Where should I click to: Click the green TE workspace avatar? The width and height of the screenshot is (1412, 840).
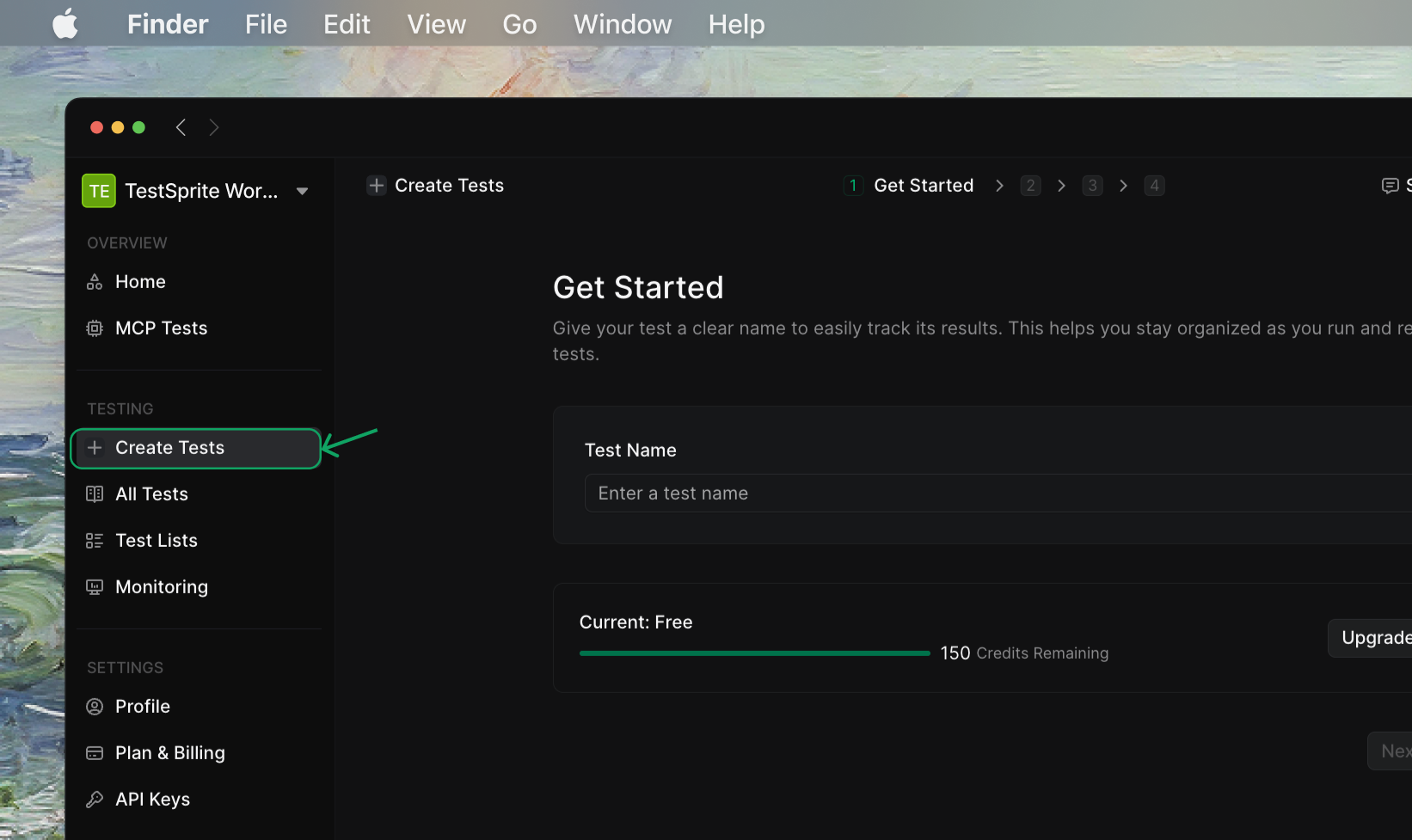click(x=99, y=191)
